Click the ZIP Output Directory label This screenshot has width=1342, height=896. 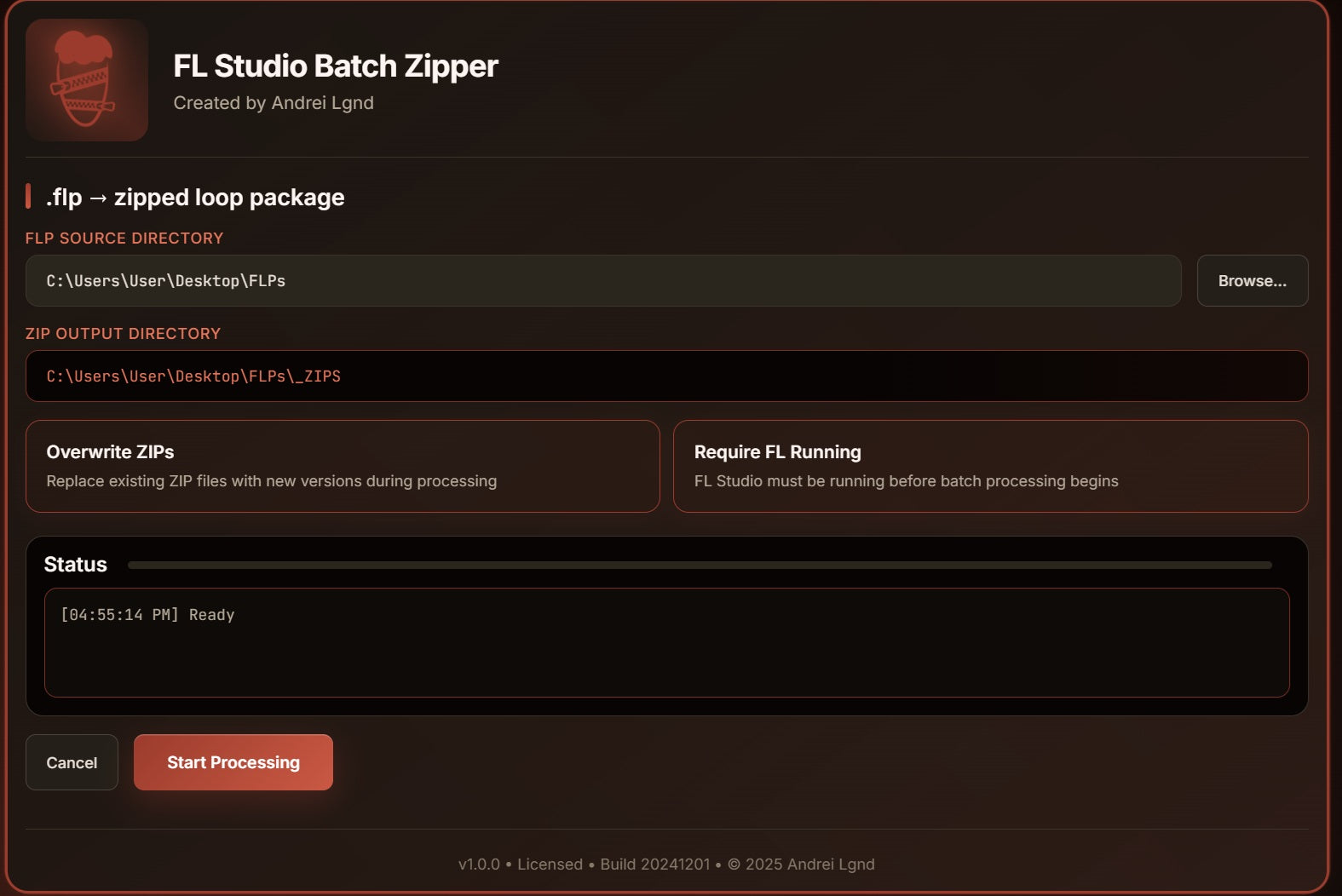tap(123, 334)
